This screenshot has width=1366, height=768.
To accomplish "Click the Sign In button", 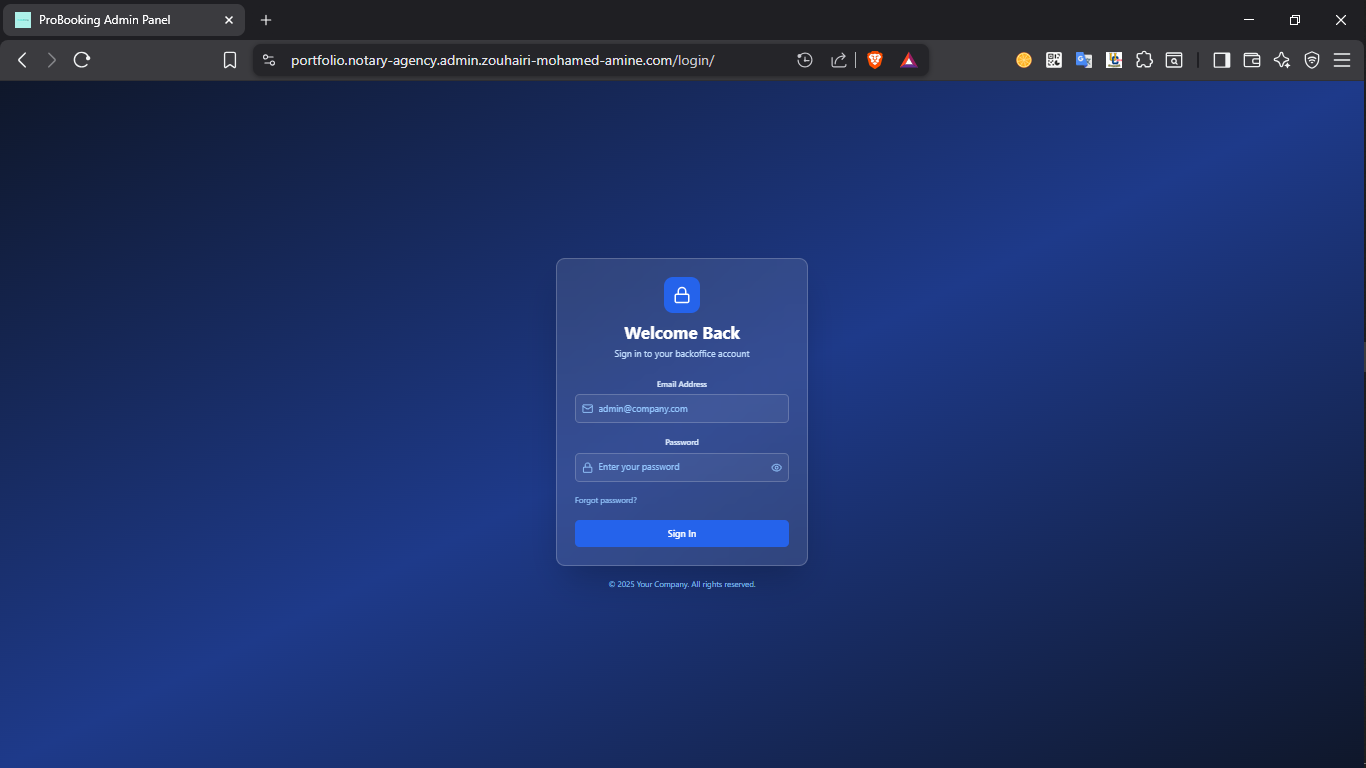I will [681, 533].
